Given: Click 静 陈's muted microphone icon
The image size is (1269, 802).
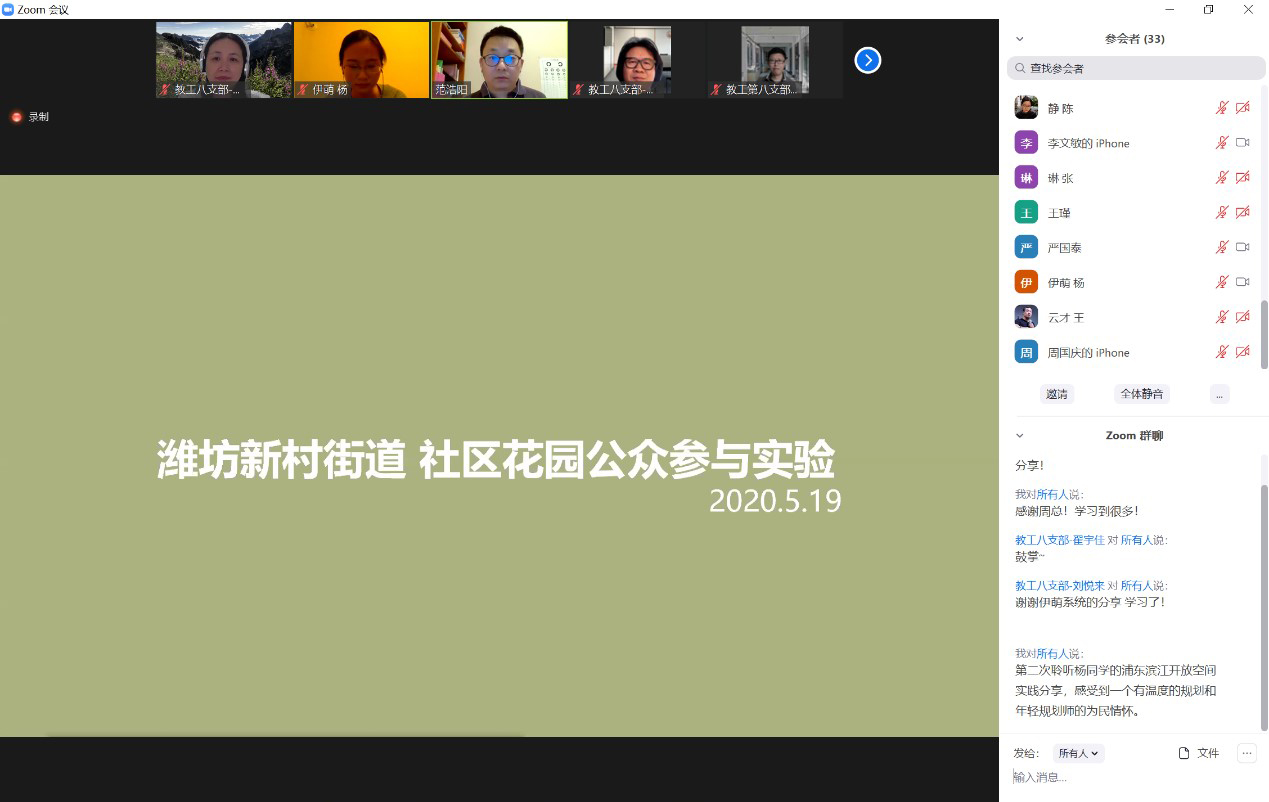Looking at the screenshot, I should tap(1221, 108).
